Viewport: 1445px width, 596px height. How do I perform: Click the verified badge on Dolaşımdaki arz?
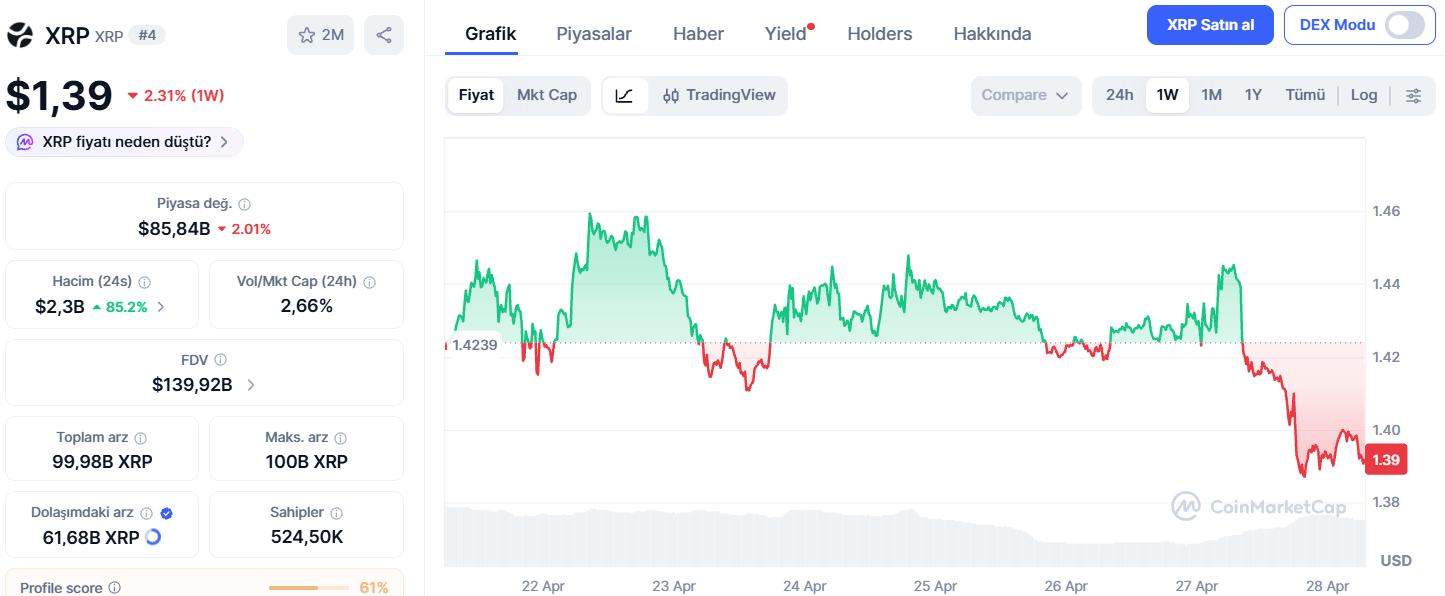[x=167, y=513]
